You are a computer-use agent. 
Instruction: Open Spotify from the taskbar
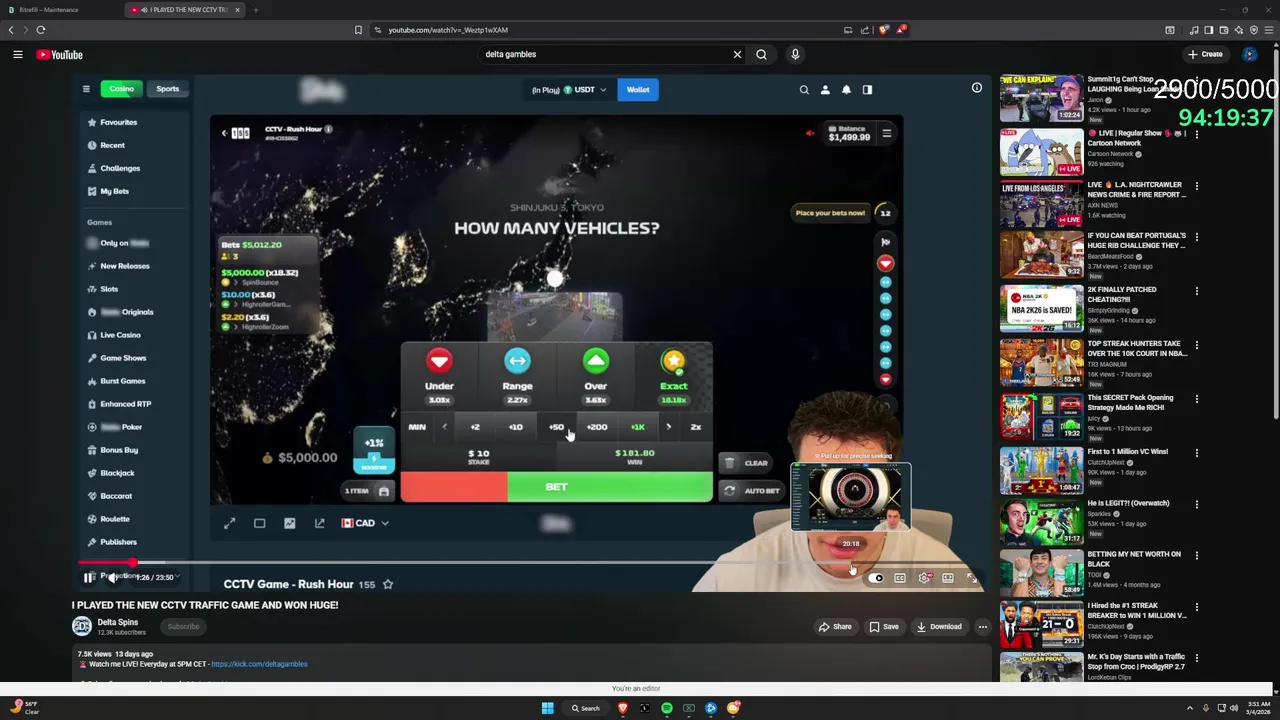(x=666, y=708)
